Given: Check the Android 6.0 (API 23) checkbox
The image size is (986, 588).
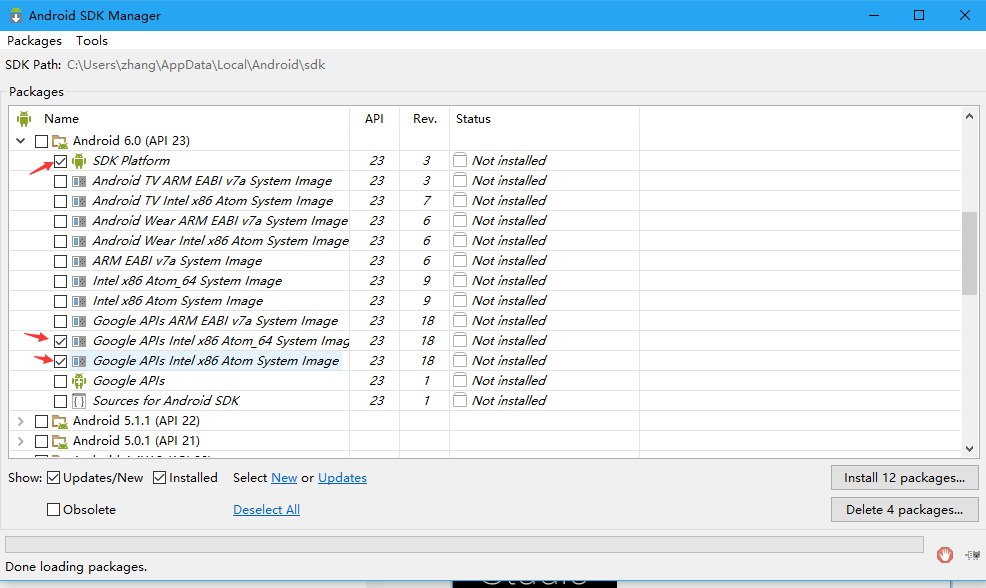Looking at the screenshot, I should (42, 141).
